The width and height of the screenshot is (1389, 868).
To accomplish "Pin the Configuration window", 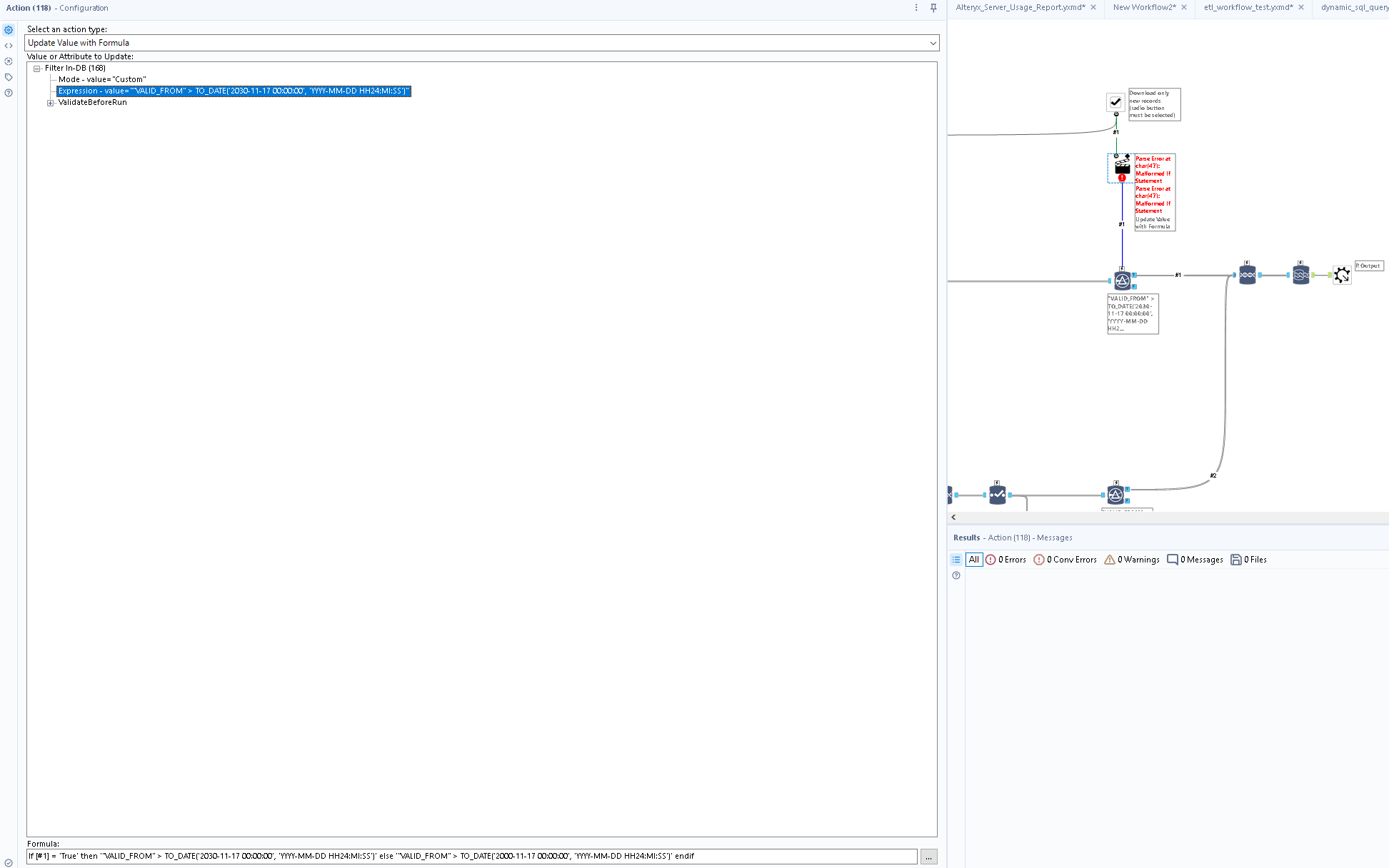I will 933,8.
